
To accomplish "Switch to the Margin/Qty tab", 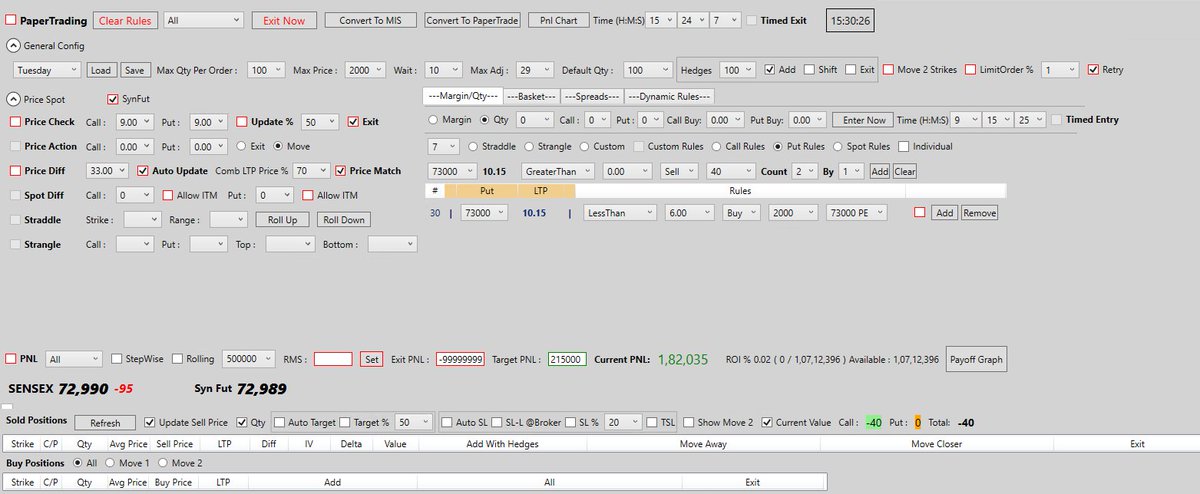I will coord(463,96).
